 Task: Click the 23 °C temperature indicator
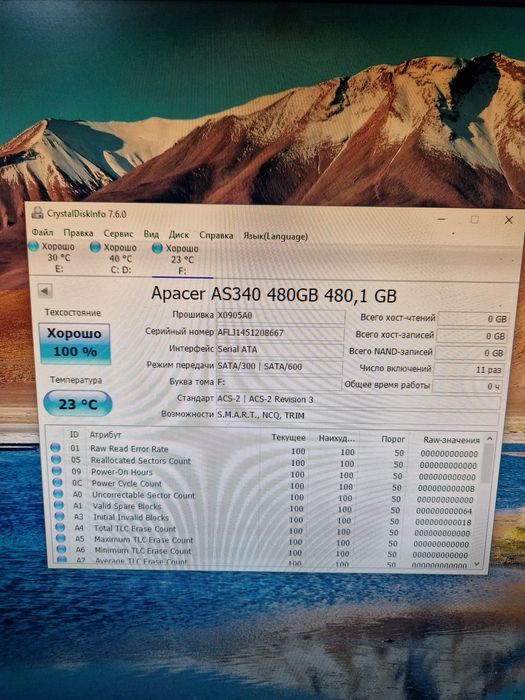(x=78, y=404)
